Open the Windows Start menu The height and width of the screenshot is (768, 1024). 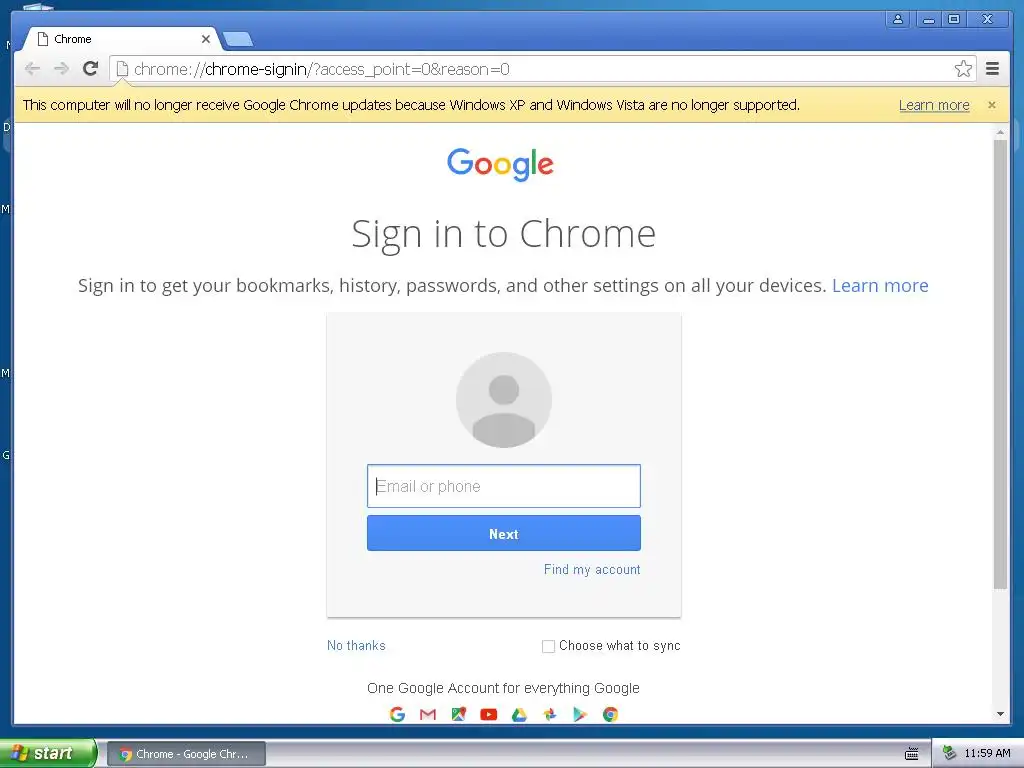click(47, 754)
